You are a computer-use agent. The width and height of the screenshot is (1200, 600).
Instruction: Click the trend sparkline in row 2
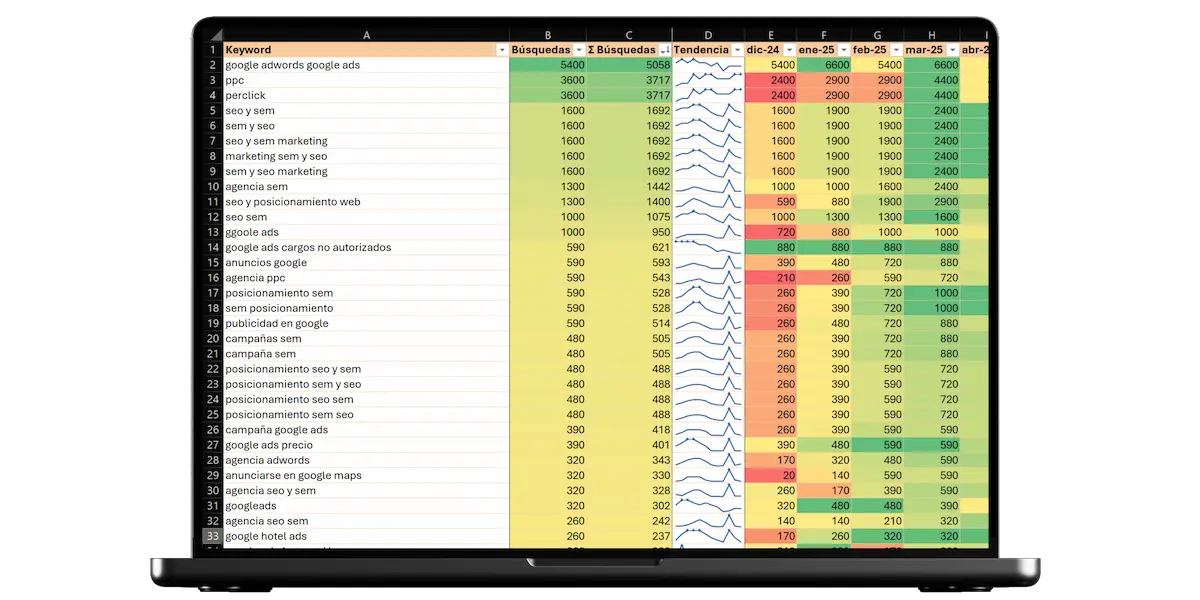[708, 65]
